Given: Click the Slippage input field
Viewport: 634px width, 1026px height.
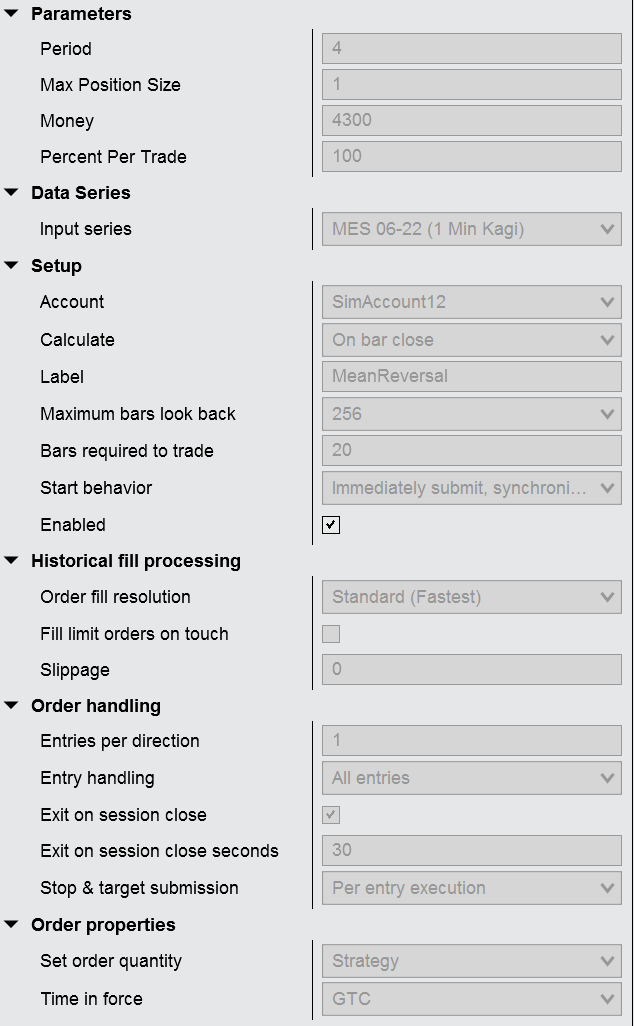Looking at the screenshot, I should click(471, 669).
